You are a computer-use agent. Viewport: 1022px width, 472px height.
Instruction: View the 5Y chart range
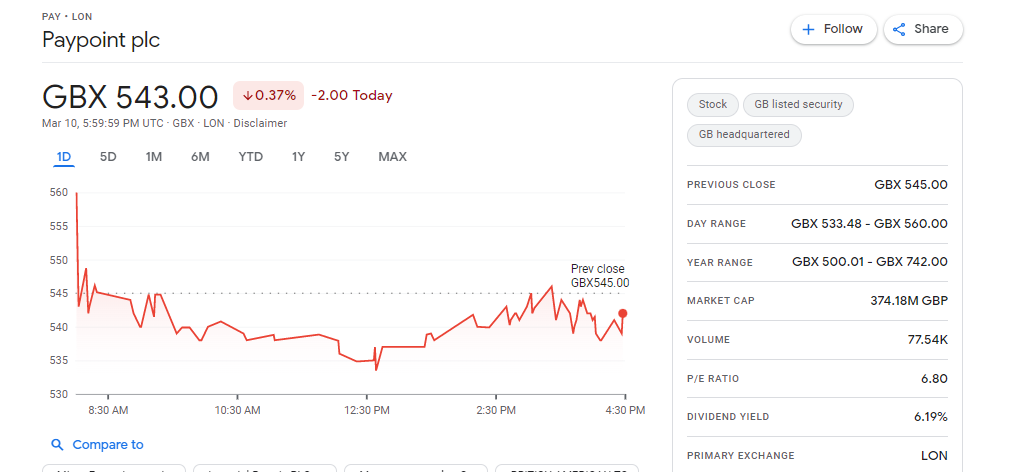pos(342,156)
